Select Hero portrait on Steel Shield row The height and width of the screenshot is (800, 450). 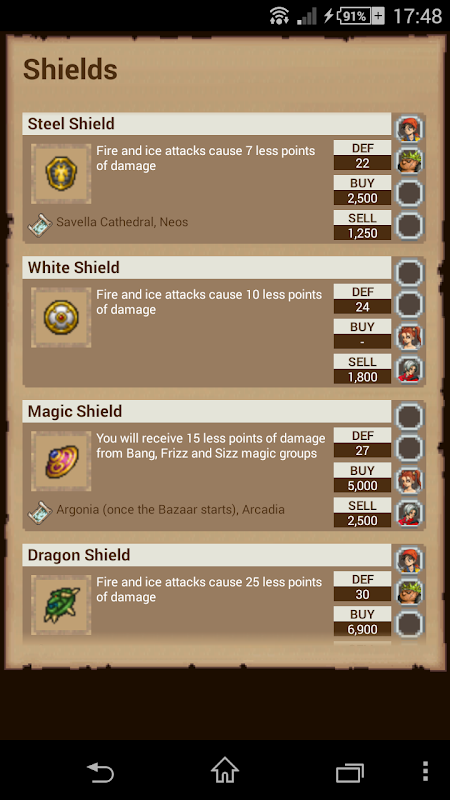click(x=410, y=129)
